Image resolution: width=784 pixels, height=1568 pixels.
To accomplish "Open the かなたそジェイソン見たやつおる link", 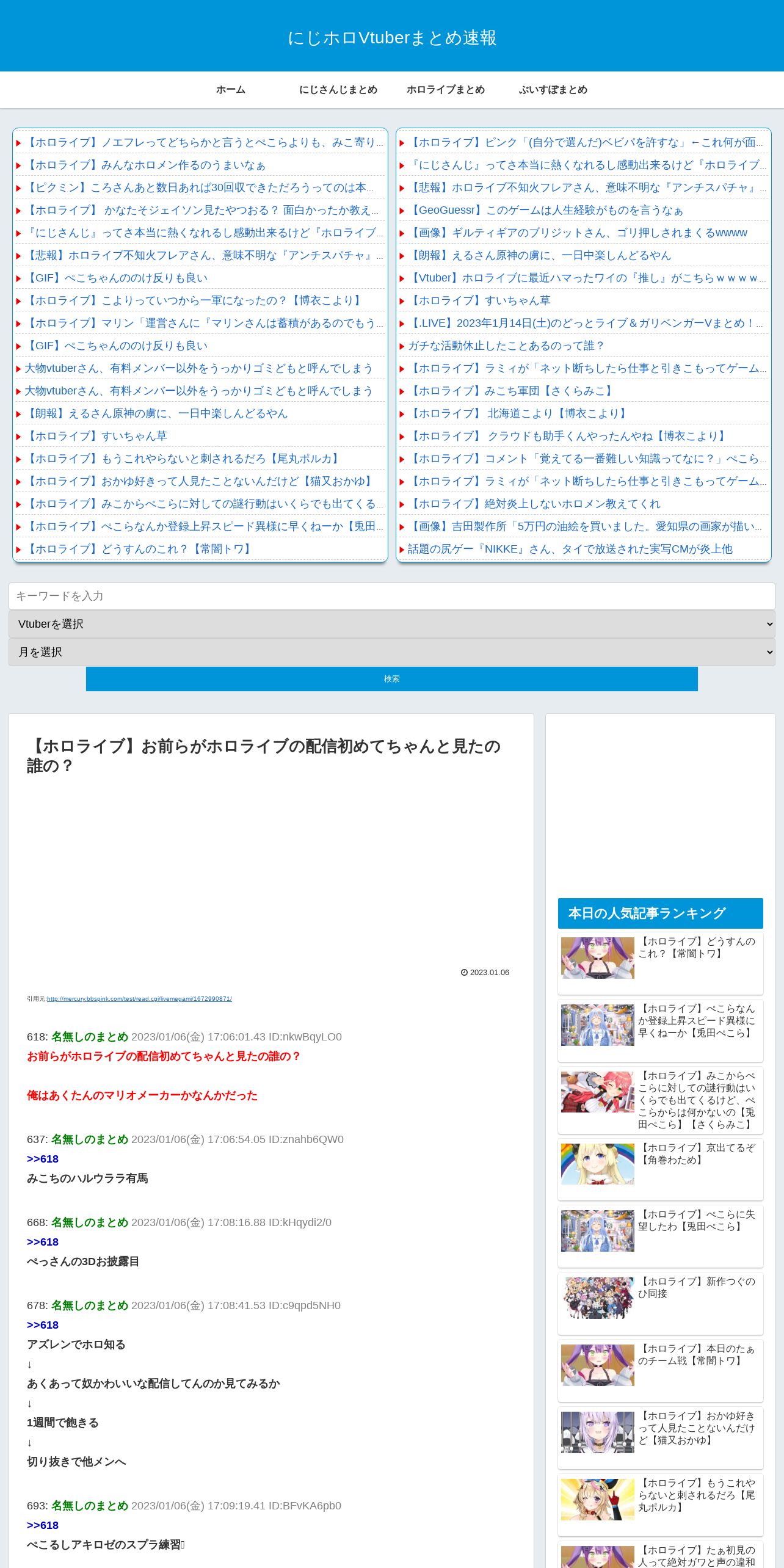I will [201, 210].
